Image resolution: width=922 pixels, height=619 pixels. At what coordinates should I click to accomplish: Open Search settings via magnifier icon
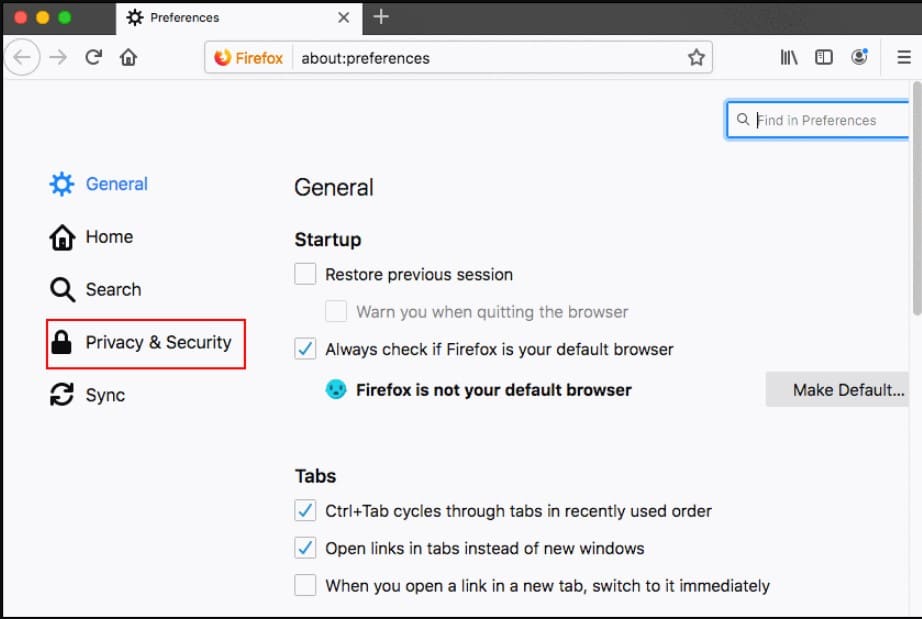click(x=61, y=289)
